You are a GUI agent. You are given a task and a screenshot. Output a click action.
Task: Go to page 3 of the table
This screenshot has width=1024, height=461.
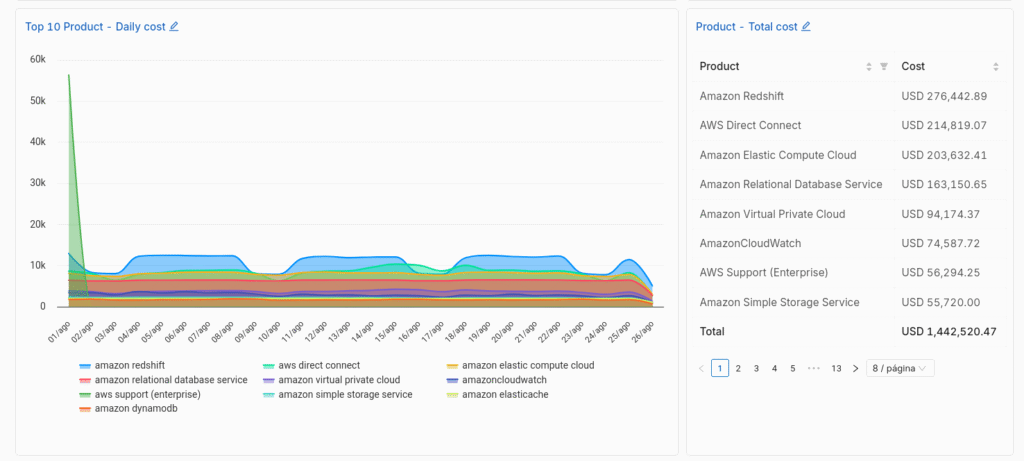coord(756,368)
